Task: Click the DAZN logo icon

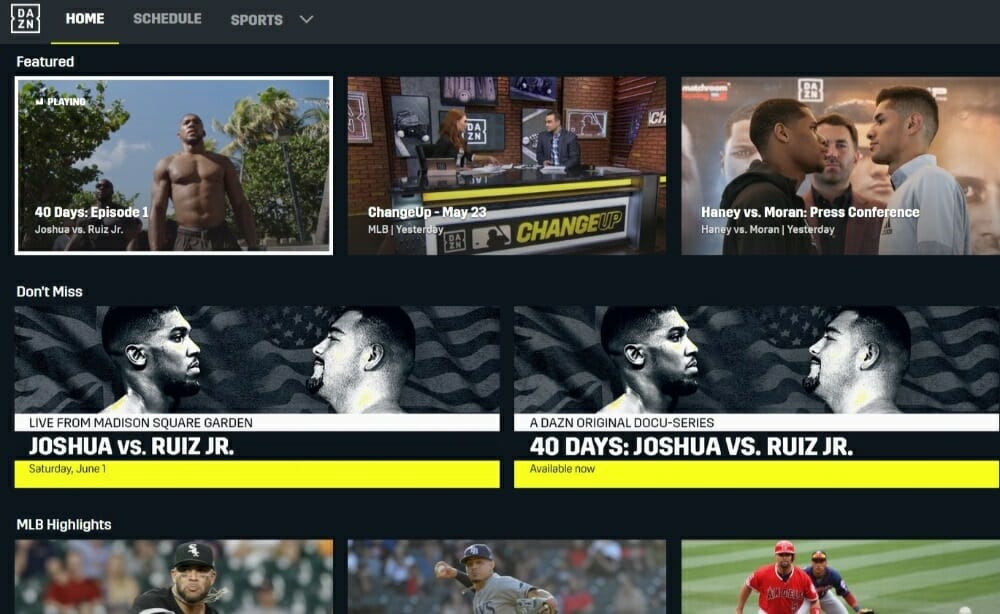Action: click(x=26, y=18)
